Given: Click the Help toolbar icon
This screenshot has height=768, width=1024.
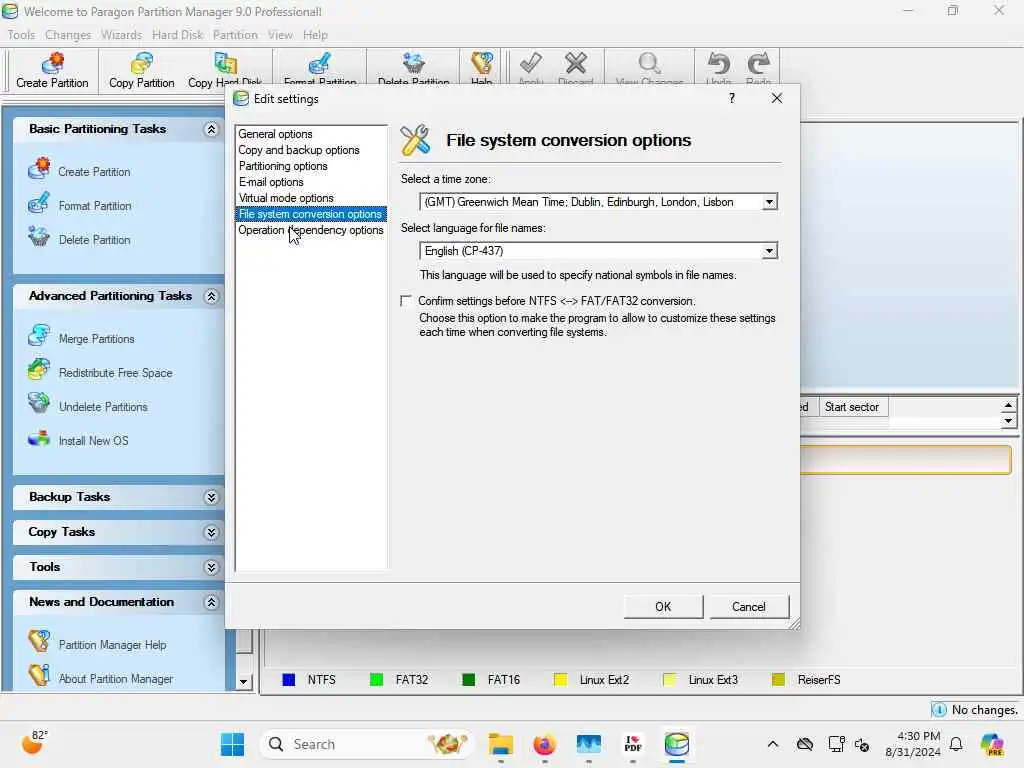Looking at the screenshot, I should coord(481,63).
